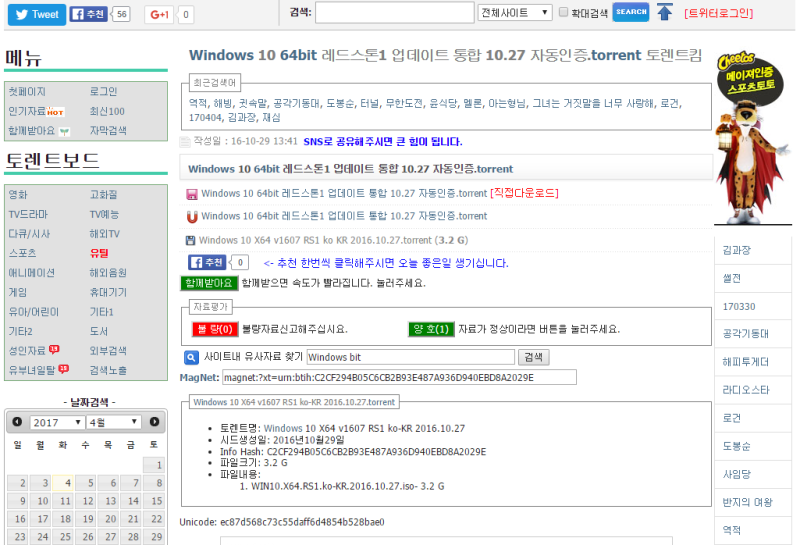Click the 김과장 sidebar keyword
The height and width of the screenshot is (545, 800).
[x=736, y=251]
